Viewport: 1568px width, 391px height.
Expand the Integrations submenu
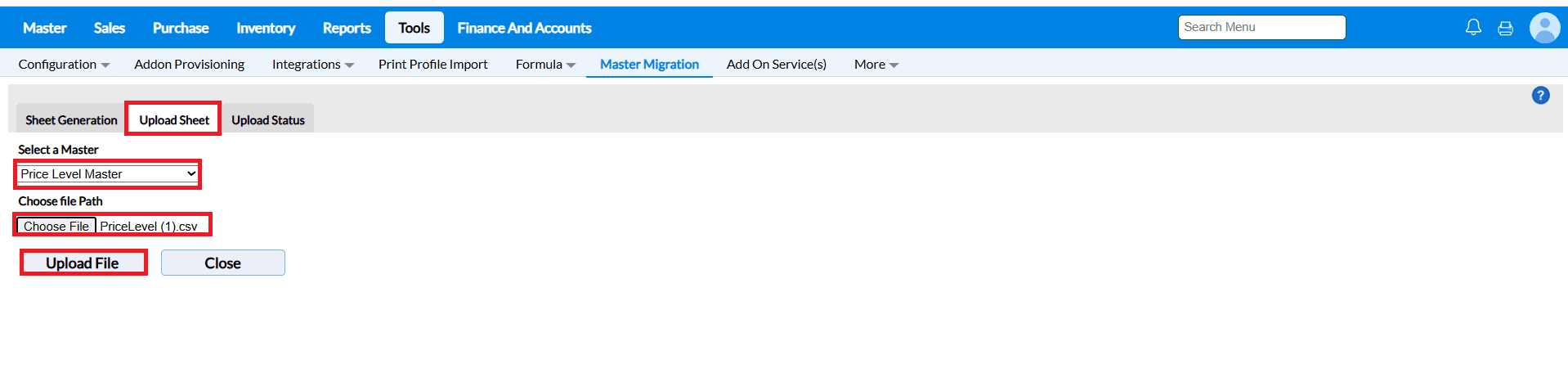pos(312,65)
